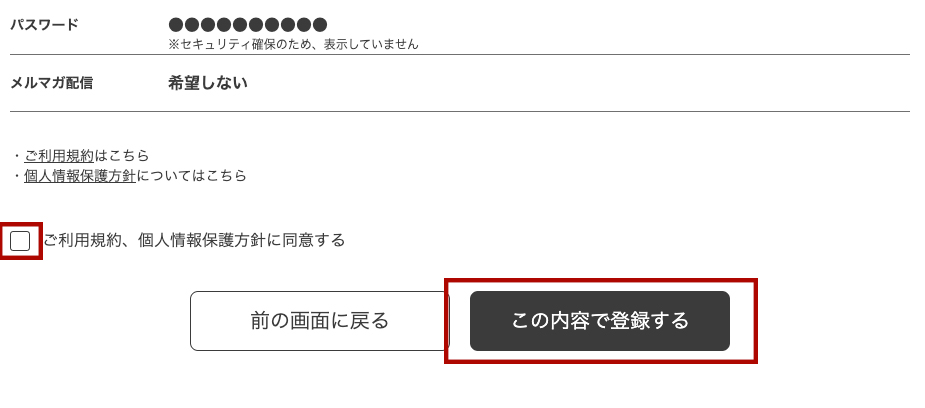Click the bullet before 個人情報保護方針 link

point(17,176)
